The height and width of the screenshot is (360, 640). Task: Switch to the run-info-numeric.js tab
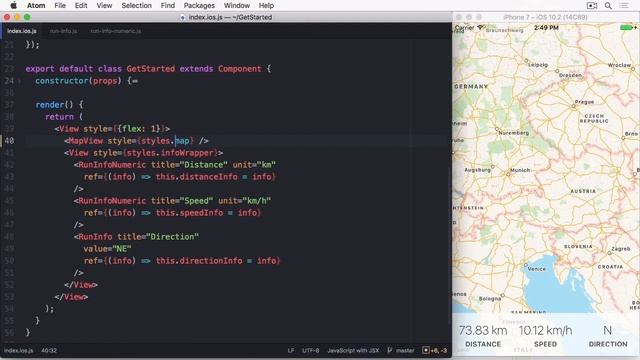click(x=116, y=31)
